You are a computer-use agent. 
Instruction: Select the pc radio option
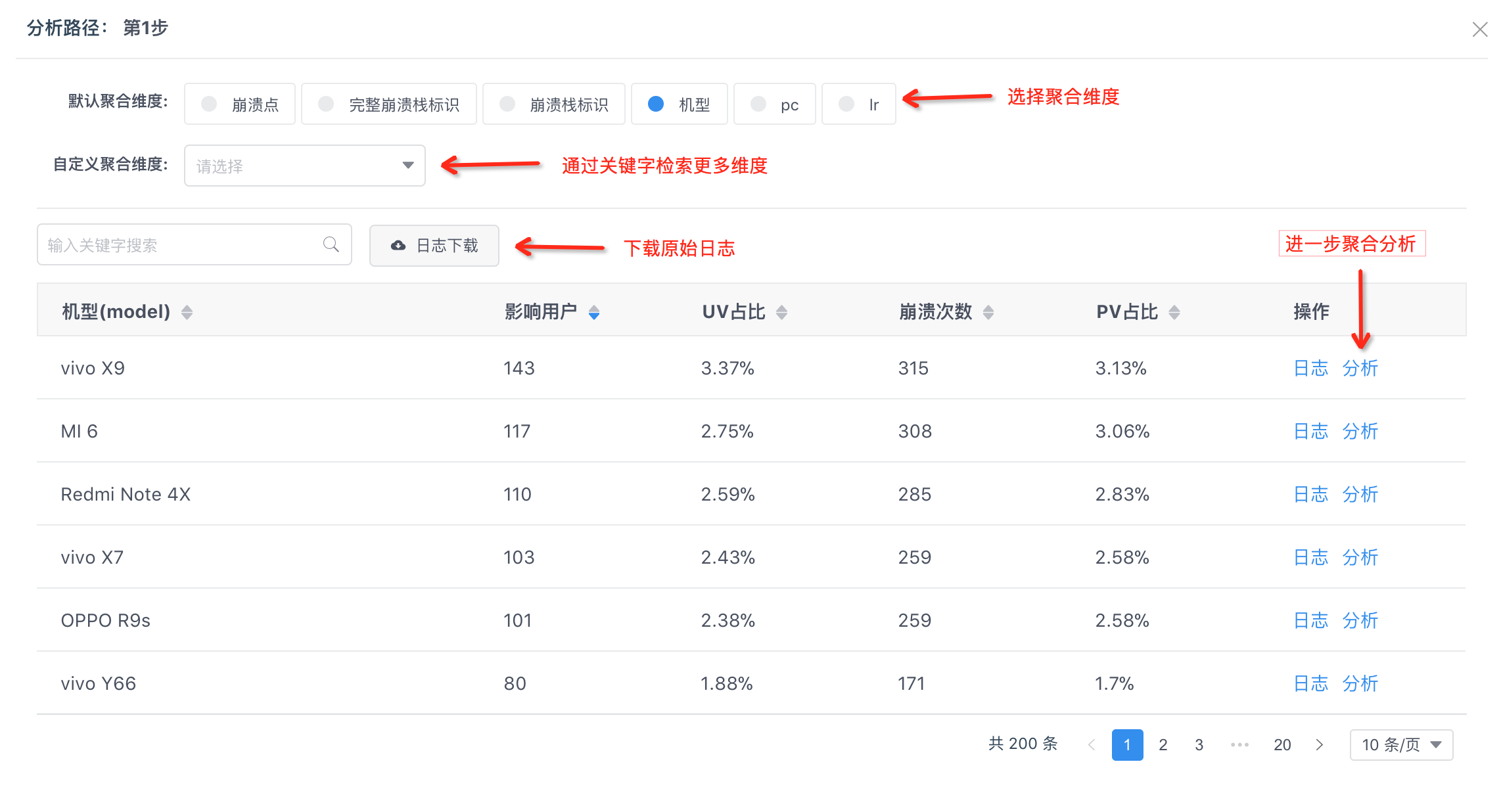774,104
